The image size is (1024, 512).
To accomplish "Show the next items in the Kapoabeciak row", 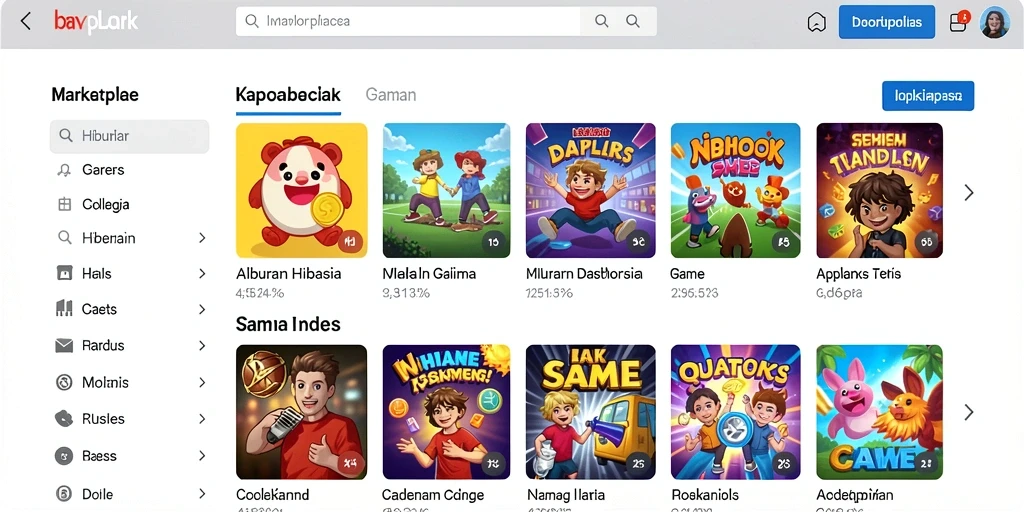I will [x=968, y=192].
